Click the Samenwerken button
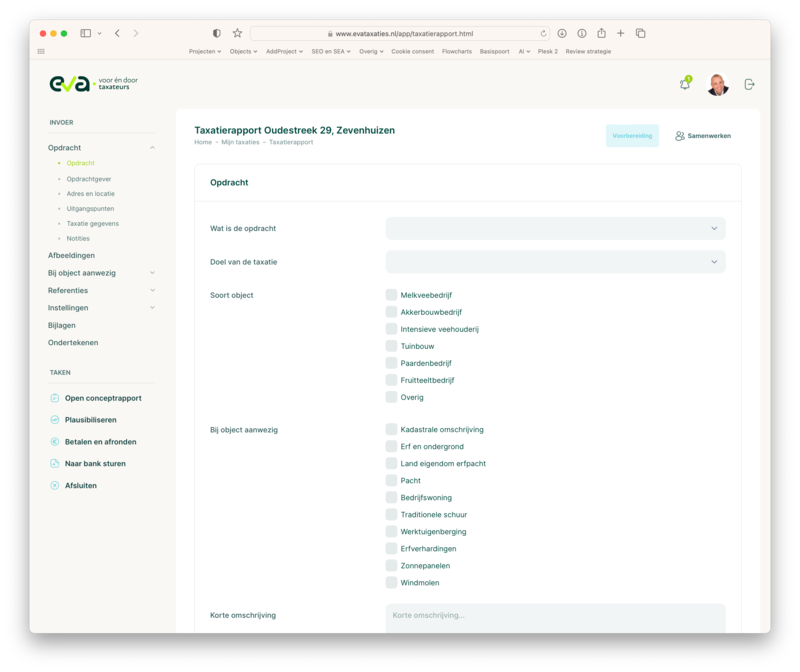 703,136
